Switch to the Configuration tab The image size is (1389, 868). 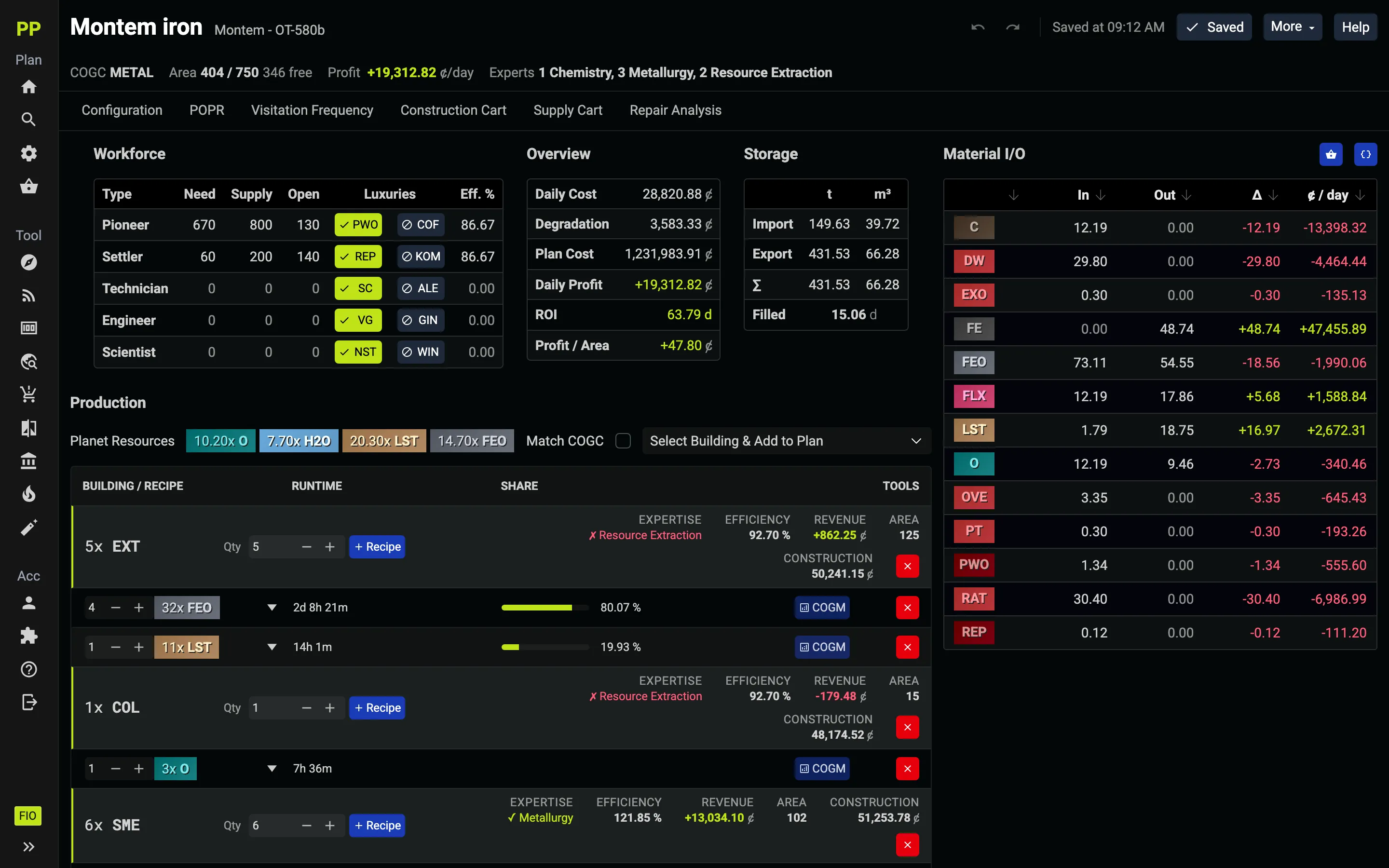[122, 110]
